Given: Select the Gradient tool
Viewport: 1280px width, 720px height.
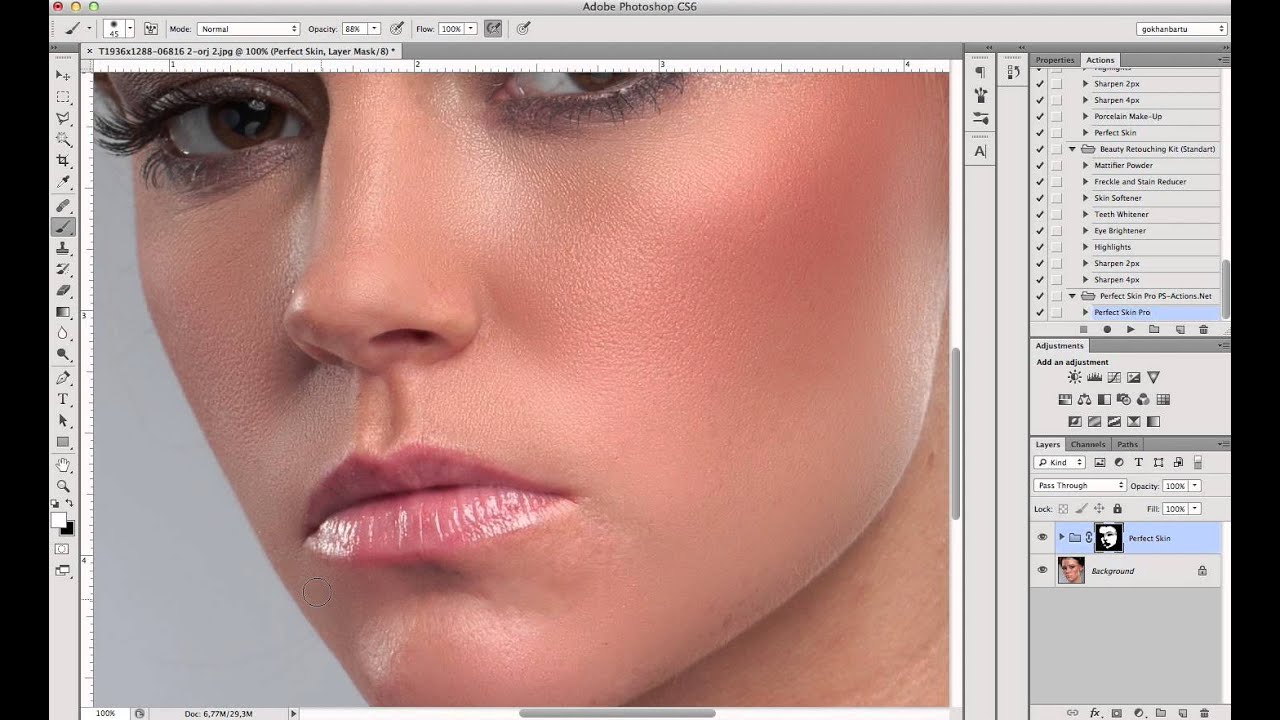Looking at the screenshot, I should pyautogui.click(x=63, y=312).
